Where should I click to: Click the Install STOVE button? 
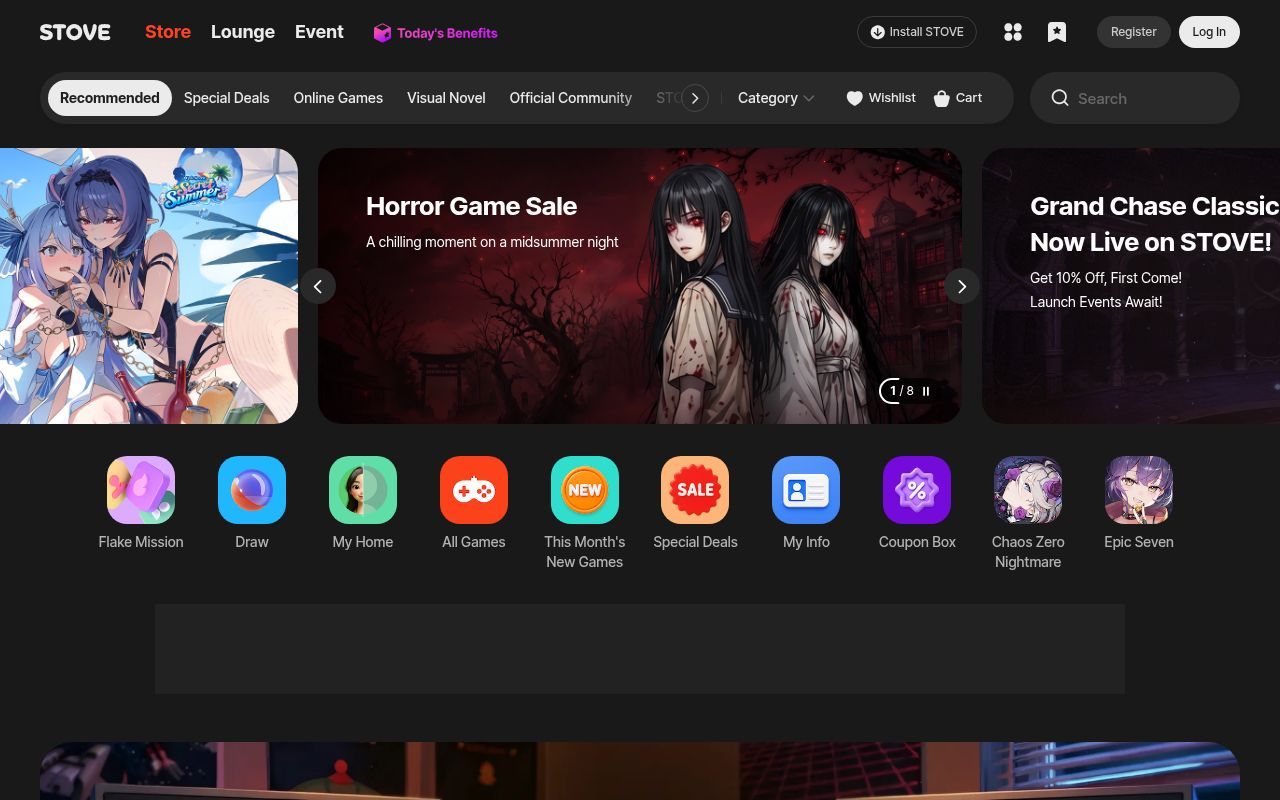[x=917, y=32]
